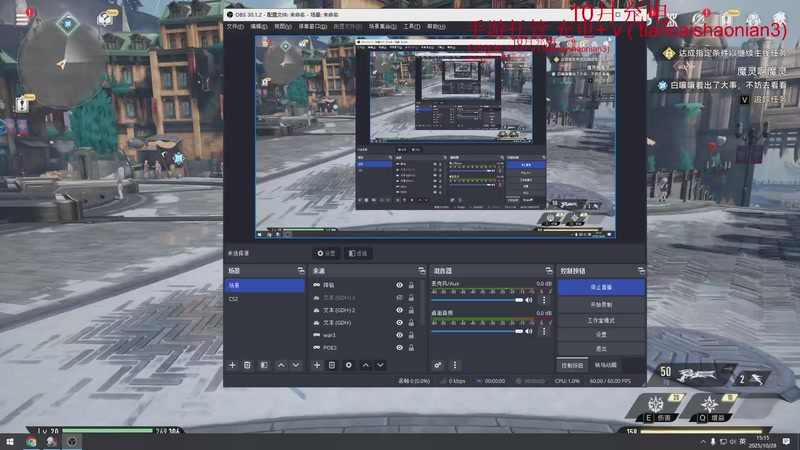Image resolution: width=800 pixels, height=450 pixels.
Task: Lock the 文本 (GDI+) 2 source
Action: pyautogui.click(x=411, y=310)
